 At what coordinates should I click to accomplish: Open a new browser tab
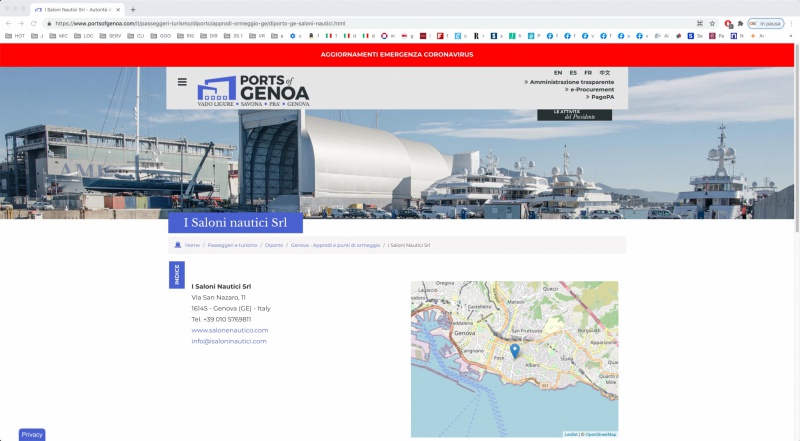pyautogui.click(x=133, y=9)
